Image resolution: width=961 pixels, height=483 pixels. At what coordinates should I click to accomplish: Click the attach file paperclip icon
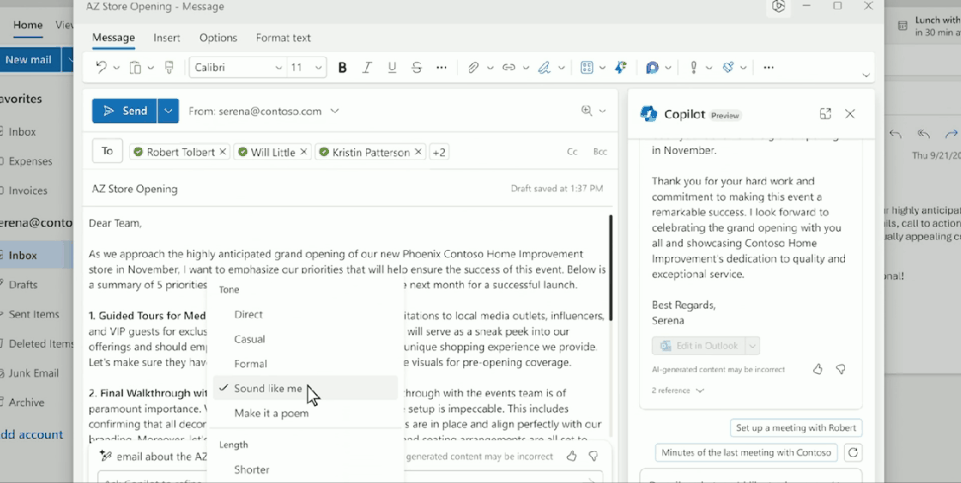[473, 68]
